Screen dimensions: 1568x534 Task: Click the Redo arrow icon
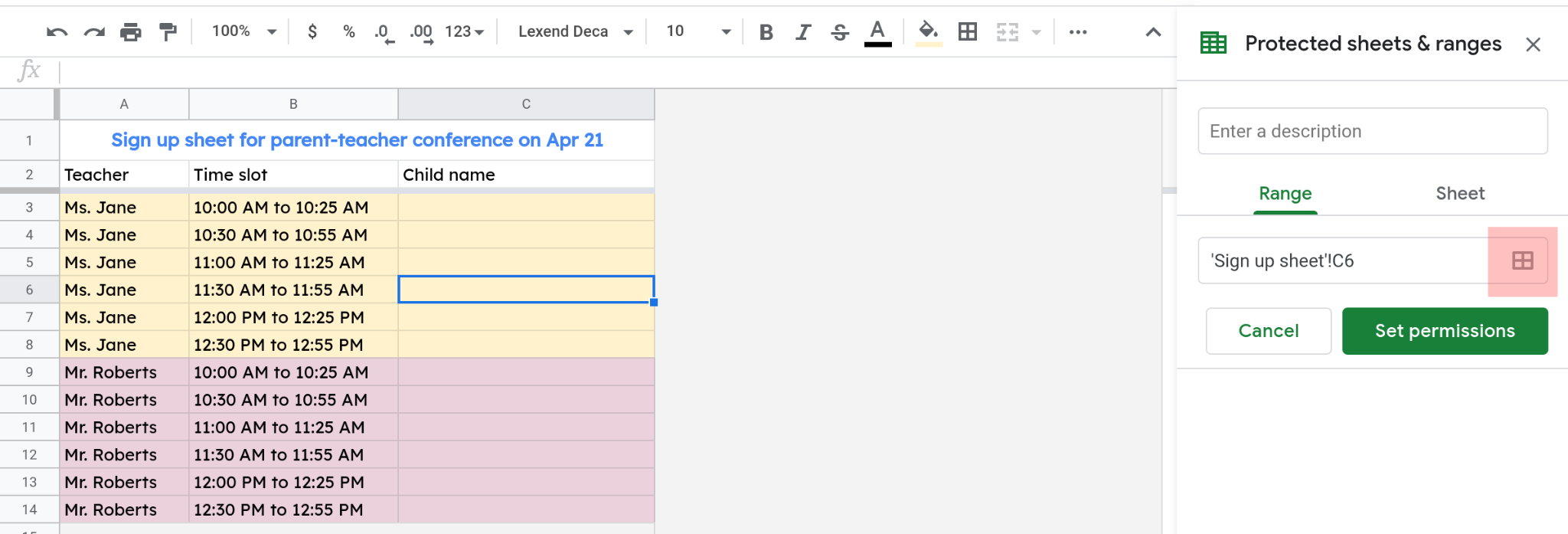click(94, 32)
